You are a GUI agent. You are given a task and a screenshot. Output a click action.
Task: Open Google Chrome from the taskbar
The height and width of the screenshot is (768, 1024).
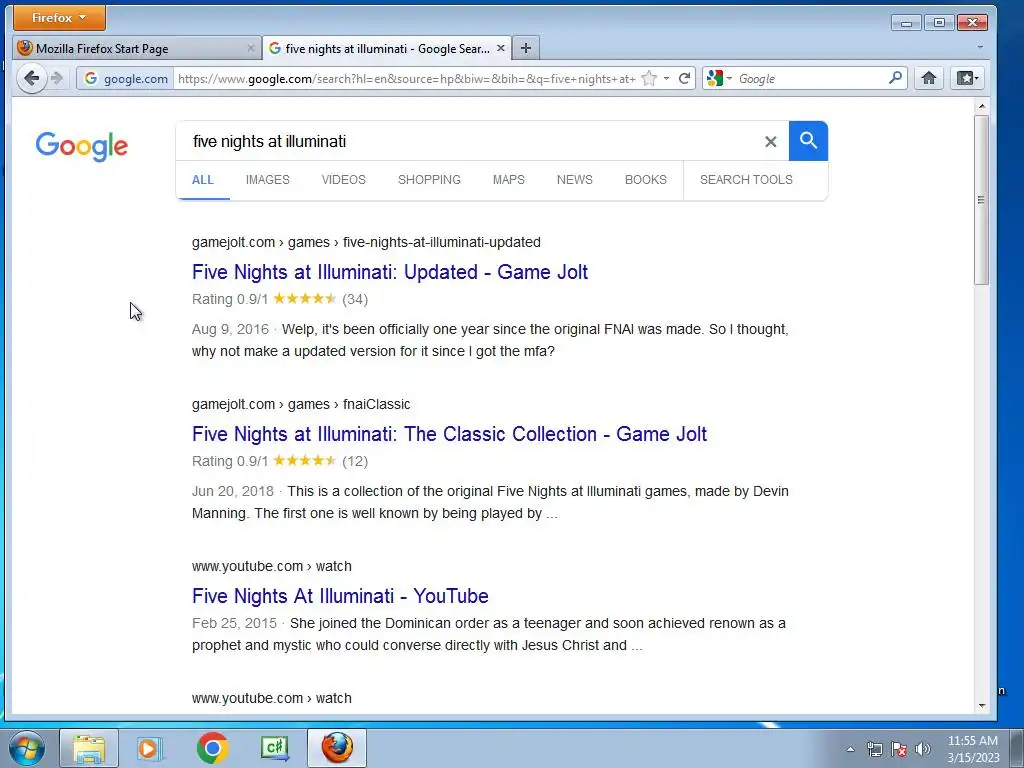[x=212, y=748]
